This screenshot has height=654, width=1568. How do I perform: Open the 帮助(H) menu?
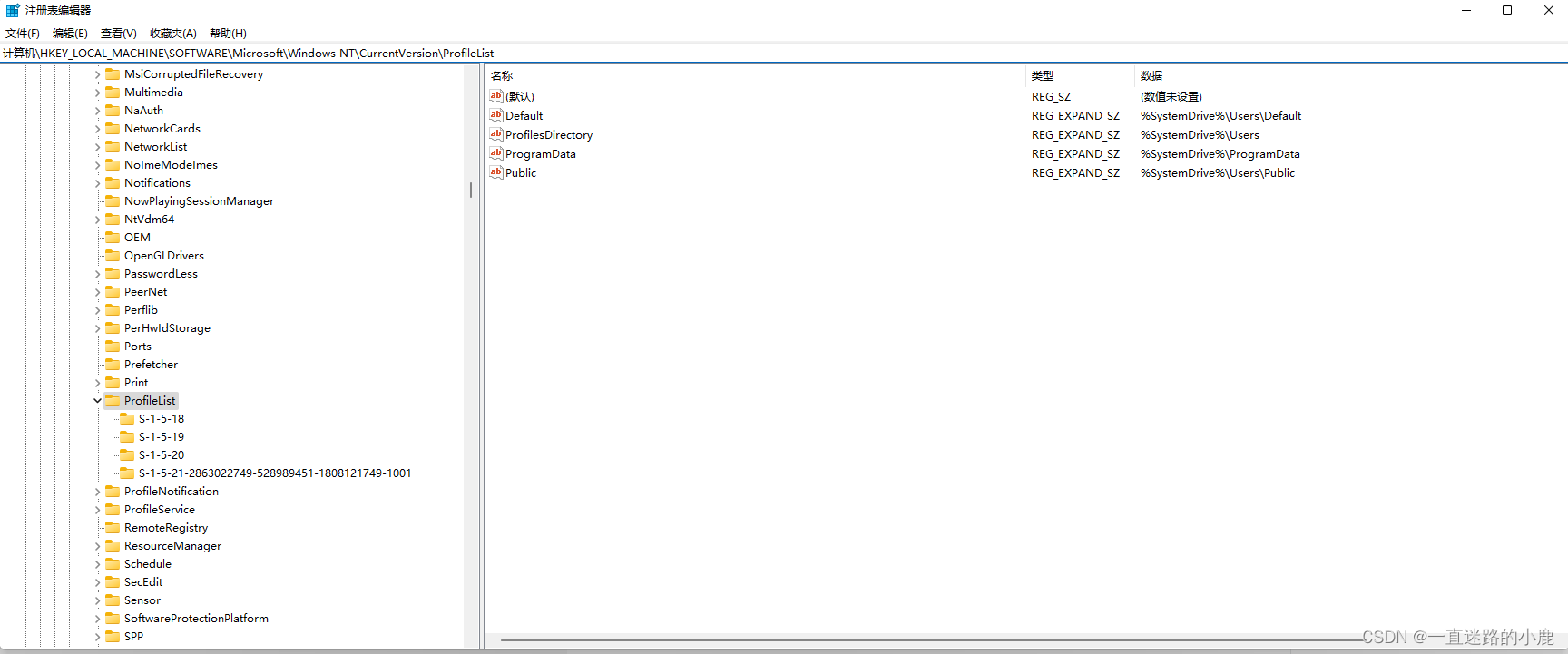[228, 33]
